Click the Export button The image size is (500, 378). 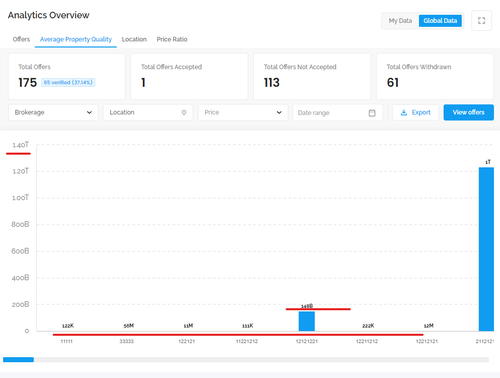point(415,112)
